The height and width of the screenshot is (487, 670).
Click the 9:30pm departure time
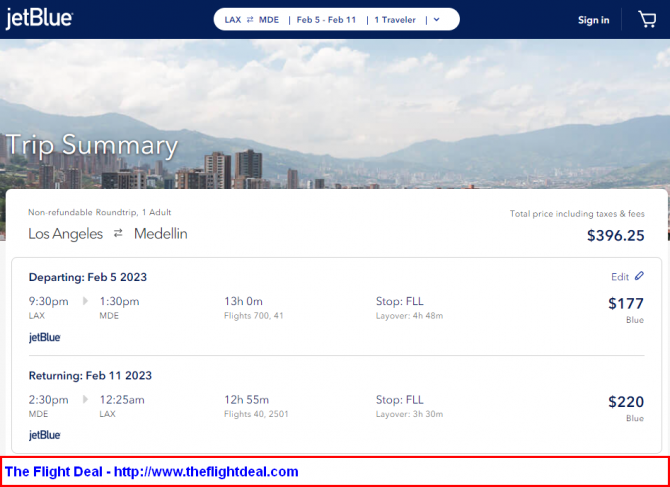click(x=48, y=302)
